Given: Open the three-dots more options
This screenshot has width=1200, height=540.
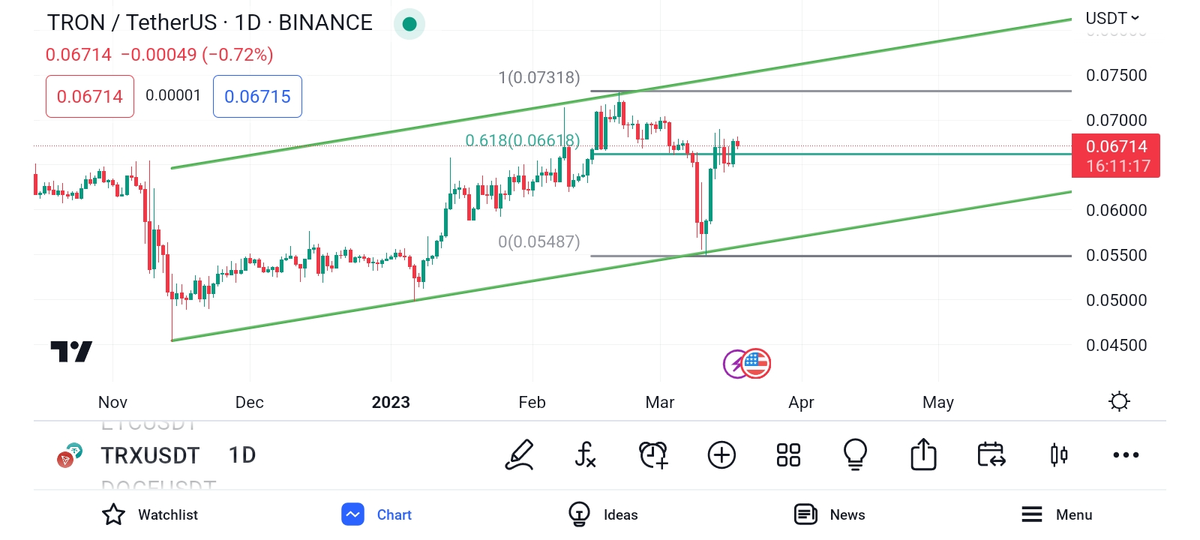Looking at the screenshot, I should point(1126,455).
